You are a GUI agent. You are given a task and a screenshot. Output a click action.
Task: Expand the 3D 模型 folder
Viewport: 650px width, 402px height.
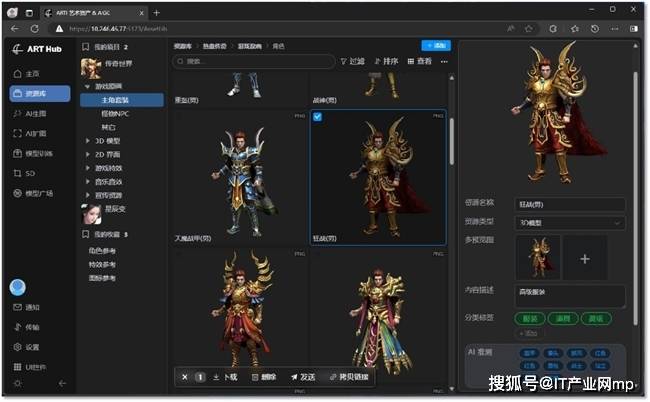pos(87,141)
